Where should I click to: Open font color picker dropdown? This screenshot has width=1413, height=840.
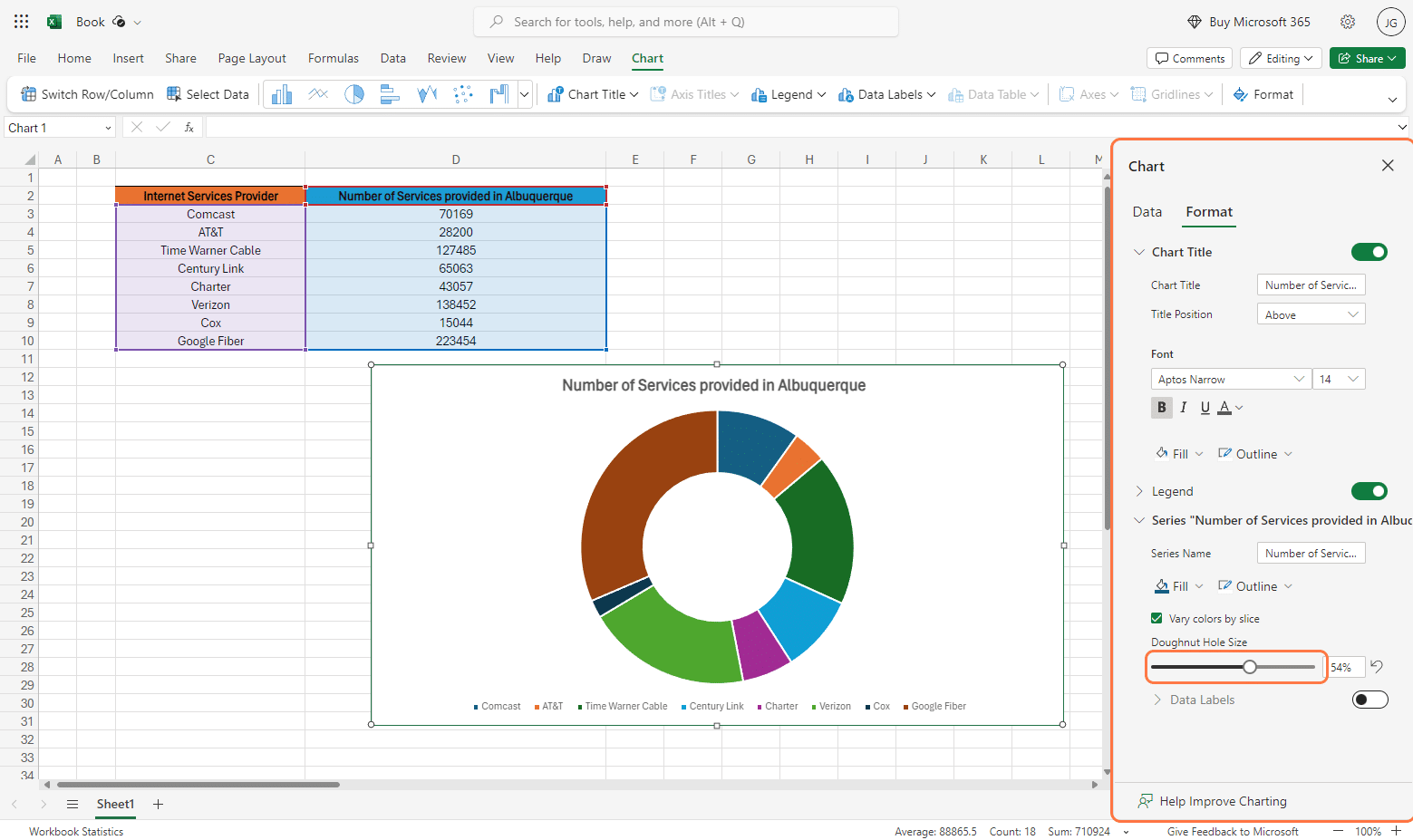coord(1239,408)
